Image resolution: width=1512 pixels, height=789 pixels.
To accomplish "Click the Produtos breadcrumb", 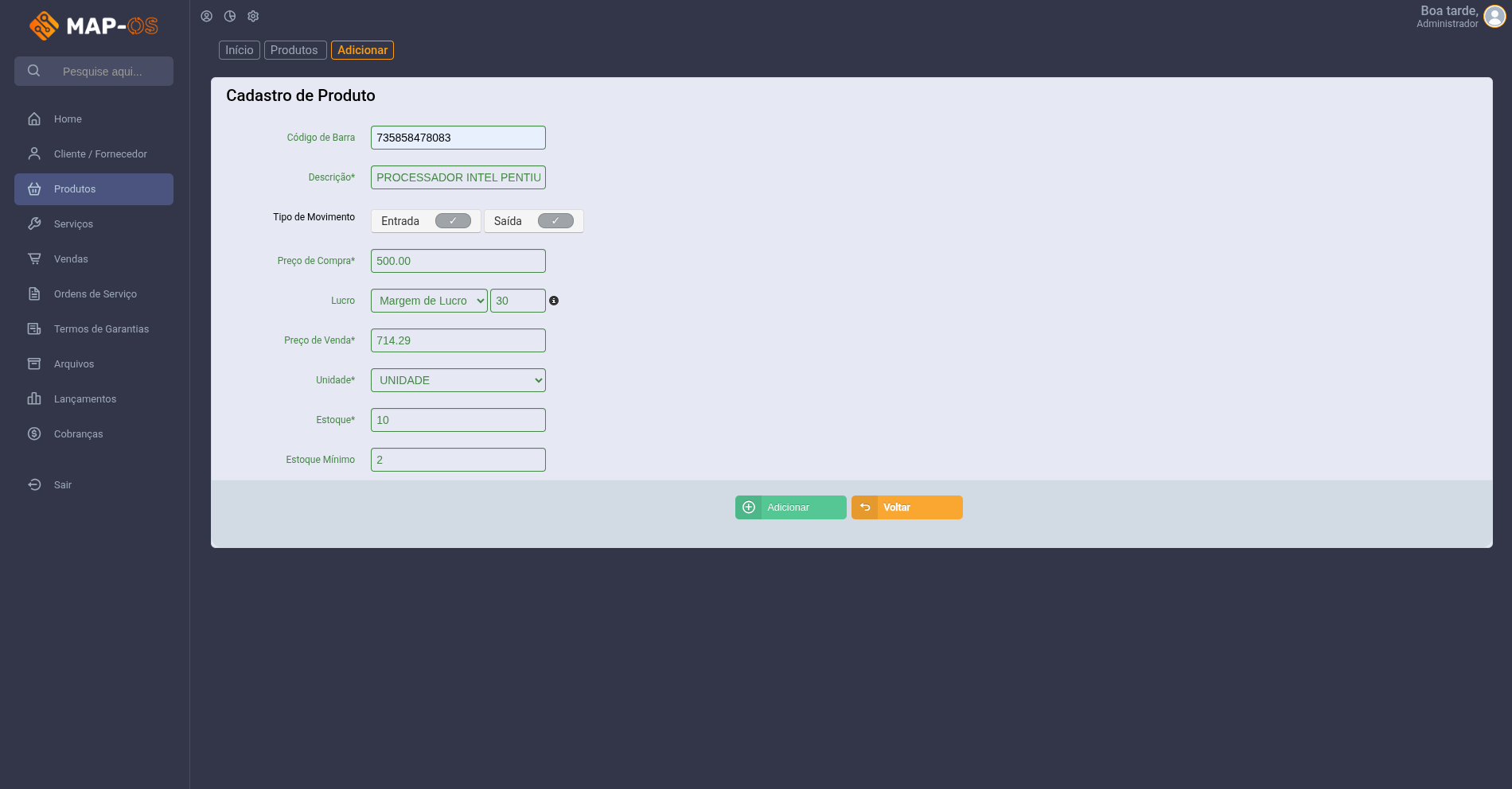I will coord(295,50).
